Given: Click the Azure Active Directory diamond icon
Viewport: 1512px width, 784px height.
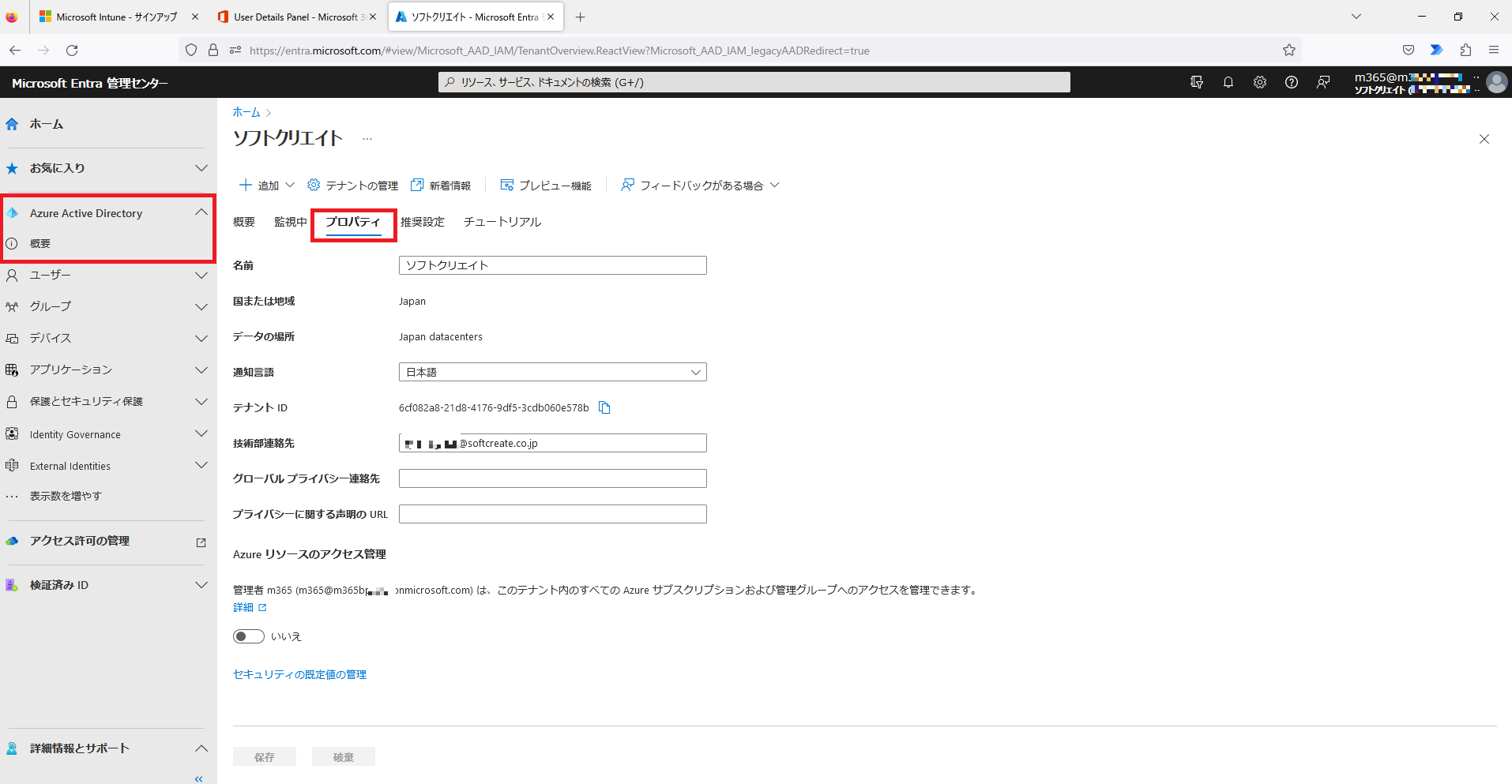Looking at the screenshot, I should tap(12, 213).
